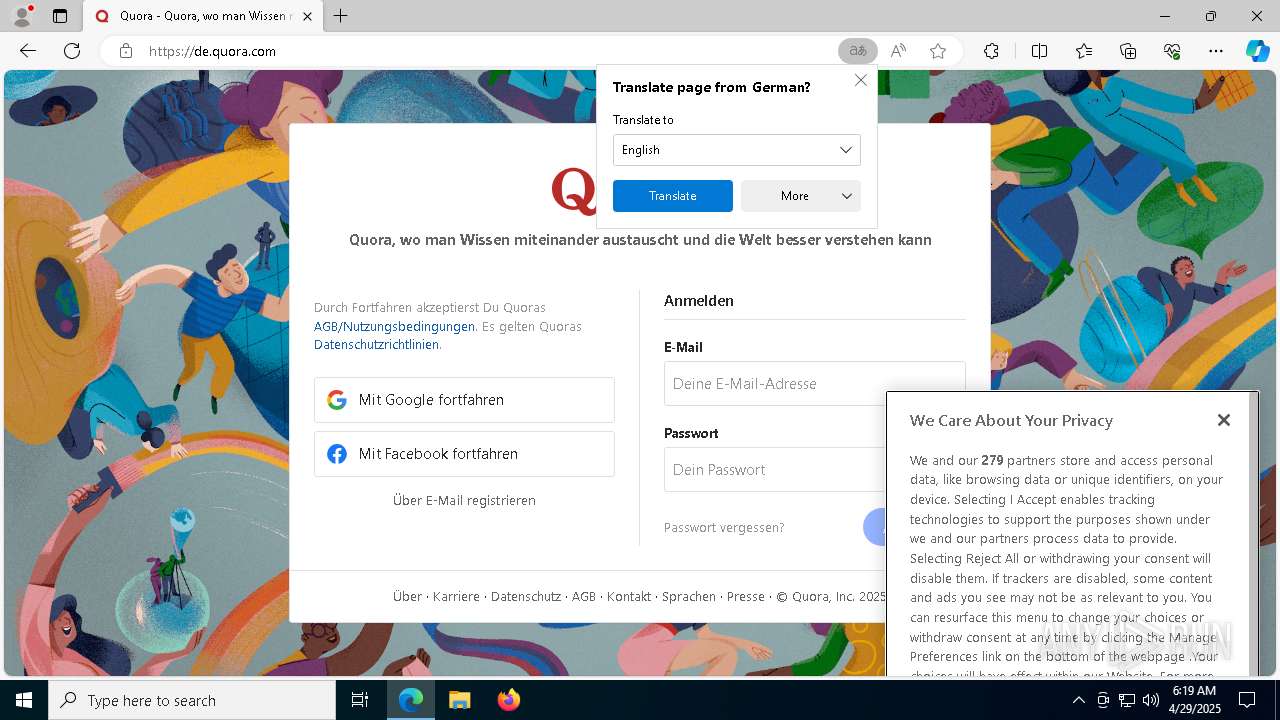Open the volume speaker icon
Viewport: 1280px width, 720px height.
1151,700
